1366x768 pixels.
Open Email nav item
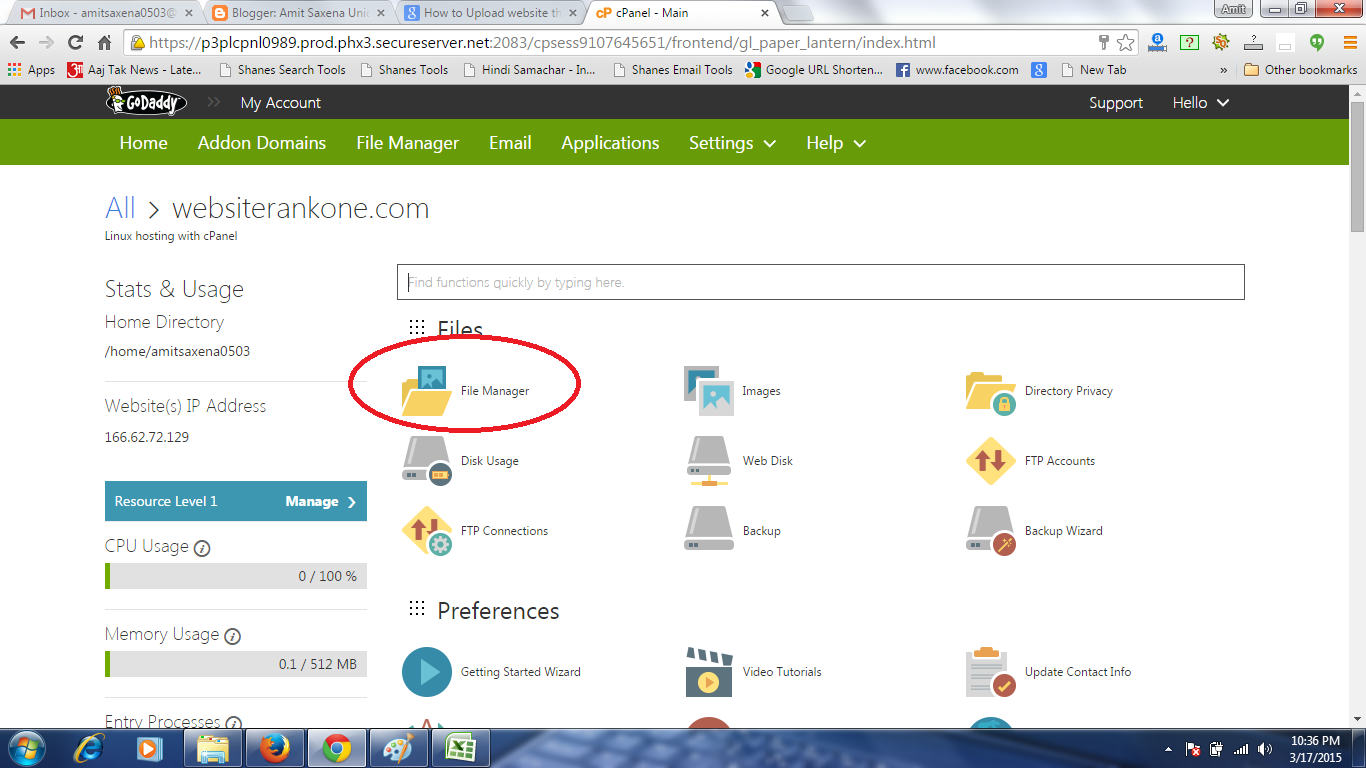click(x=510, y=143)
